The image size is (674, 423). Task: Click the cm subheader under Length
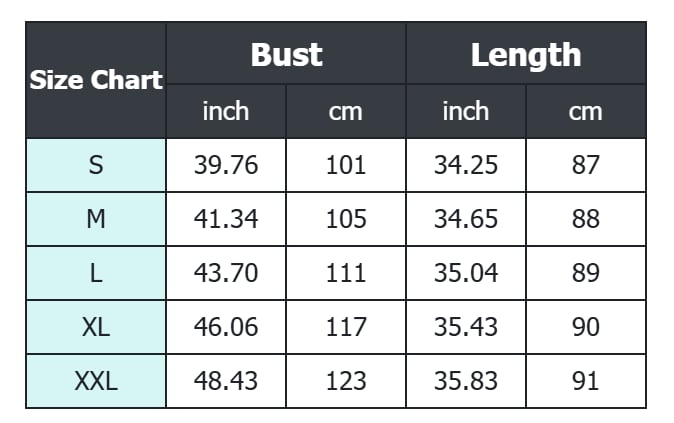(586, 111)
